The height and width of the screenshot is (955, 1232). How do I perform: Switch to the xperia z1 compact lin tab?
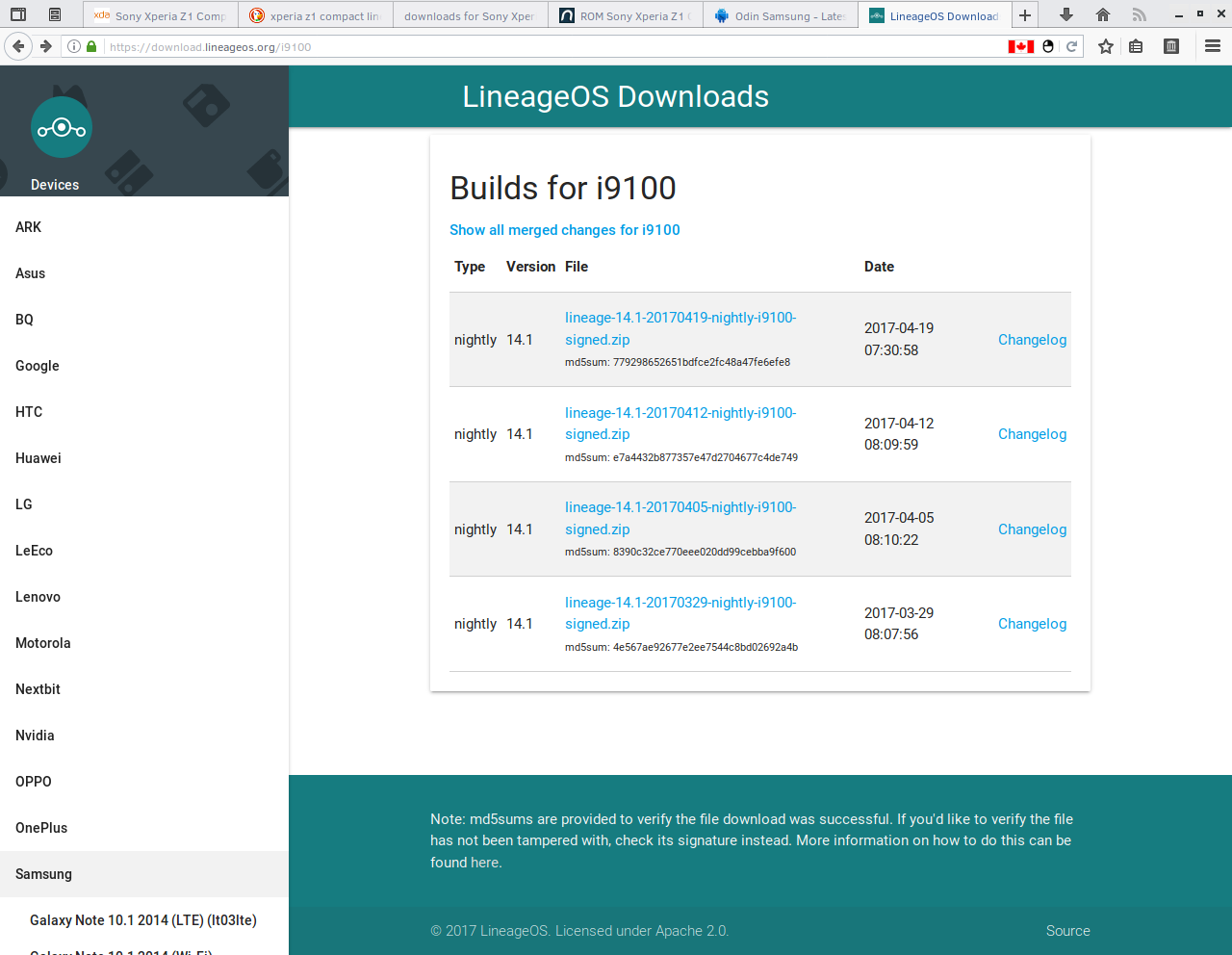coord(315,15)
